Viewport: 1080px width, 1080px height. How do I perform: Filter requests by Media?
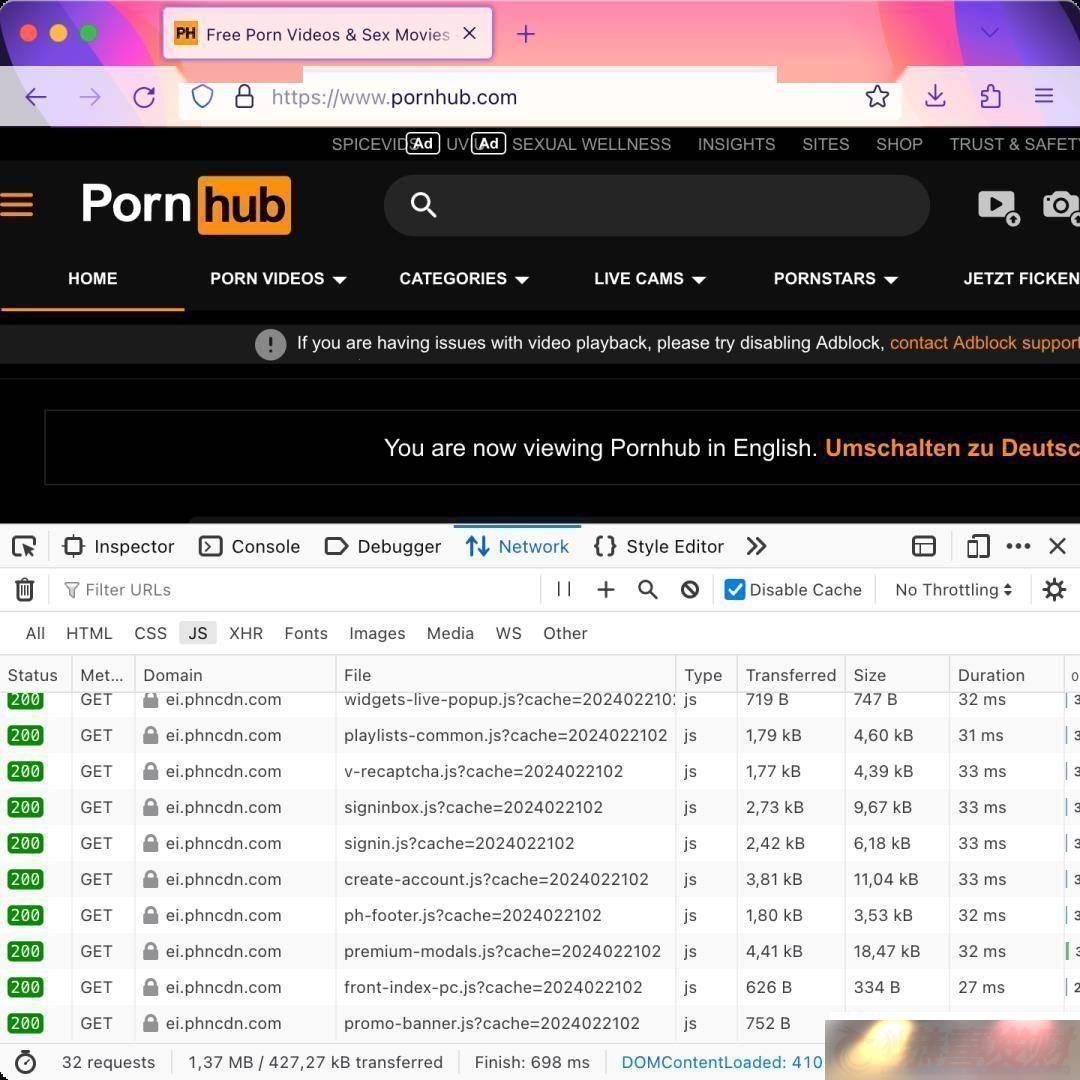pyautogui.click(x=450, y=633)
